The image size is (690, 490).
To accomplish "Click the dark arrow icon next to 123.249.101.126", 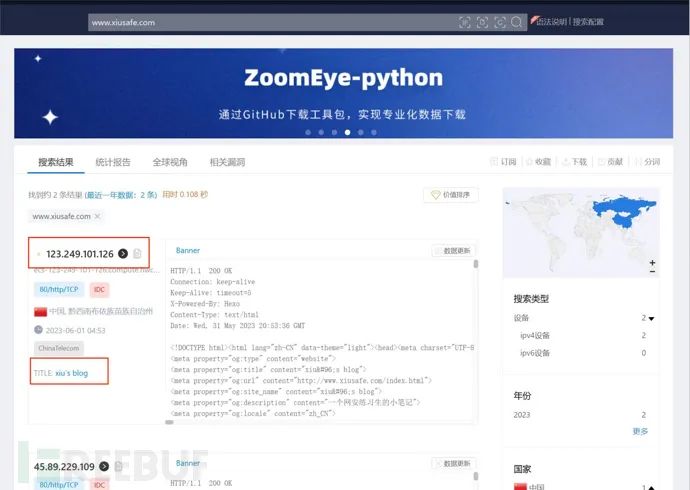I will [x=123, y=254].
